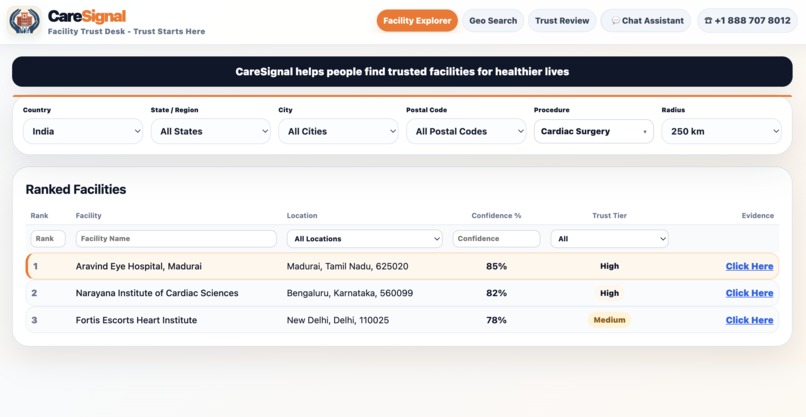Click the Facility Name filter field
This screenshot has width=806, height=417.
click(176, 239)
